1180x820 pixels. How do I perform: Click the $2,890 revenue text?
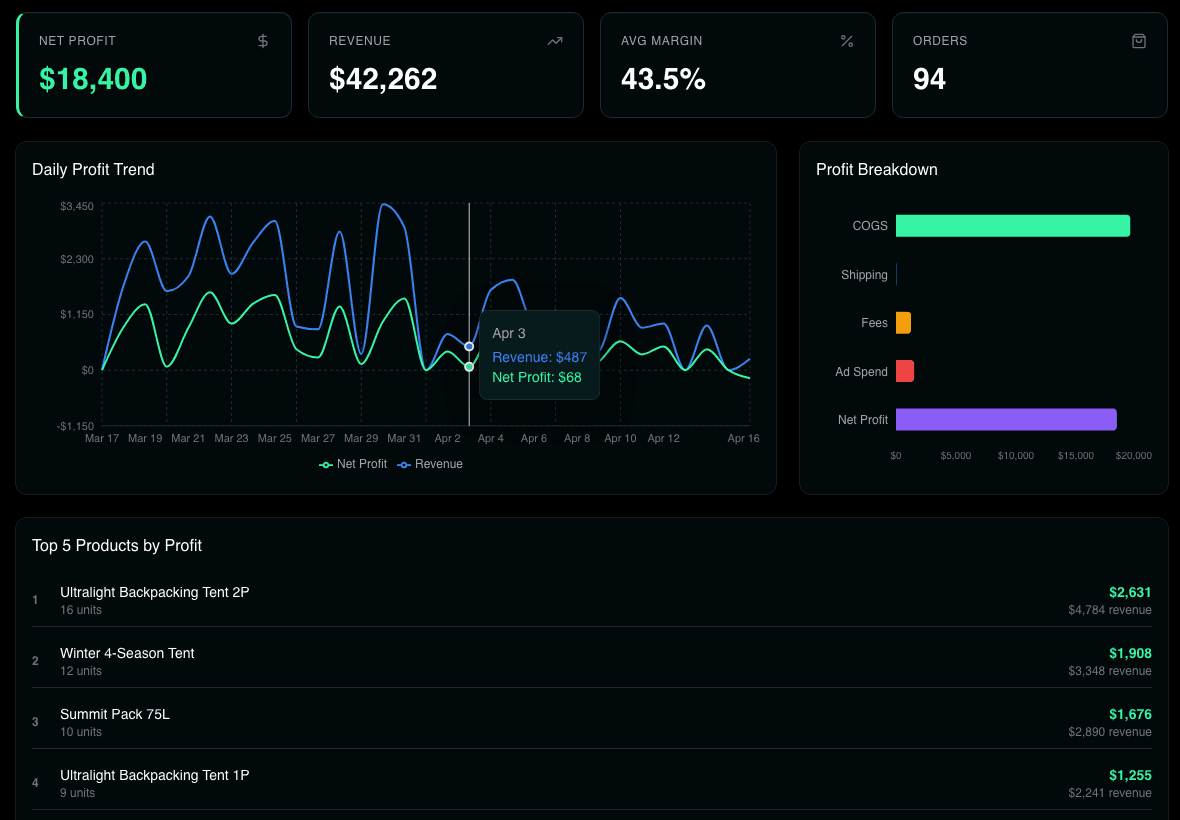[x=1110, y=732]
